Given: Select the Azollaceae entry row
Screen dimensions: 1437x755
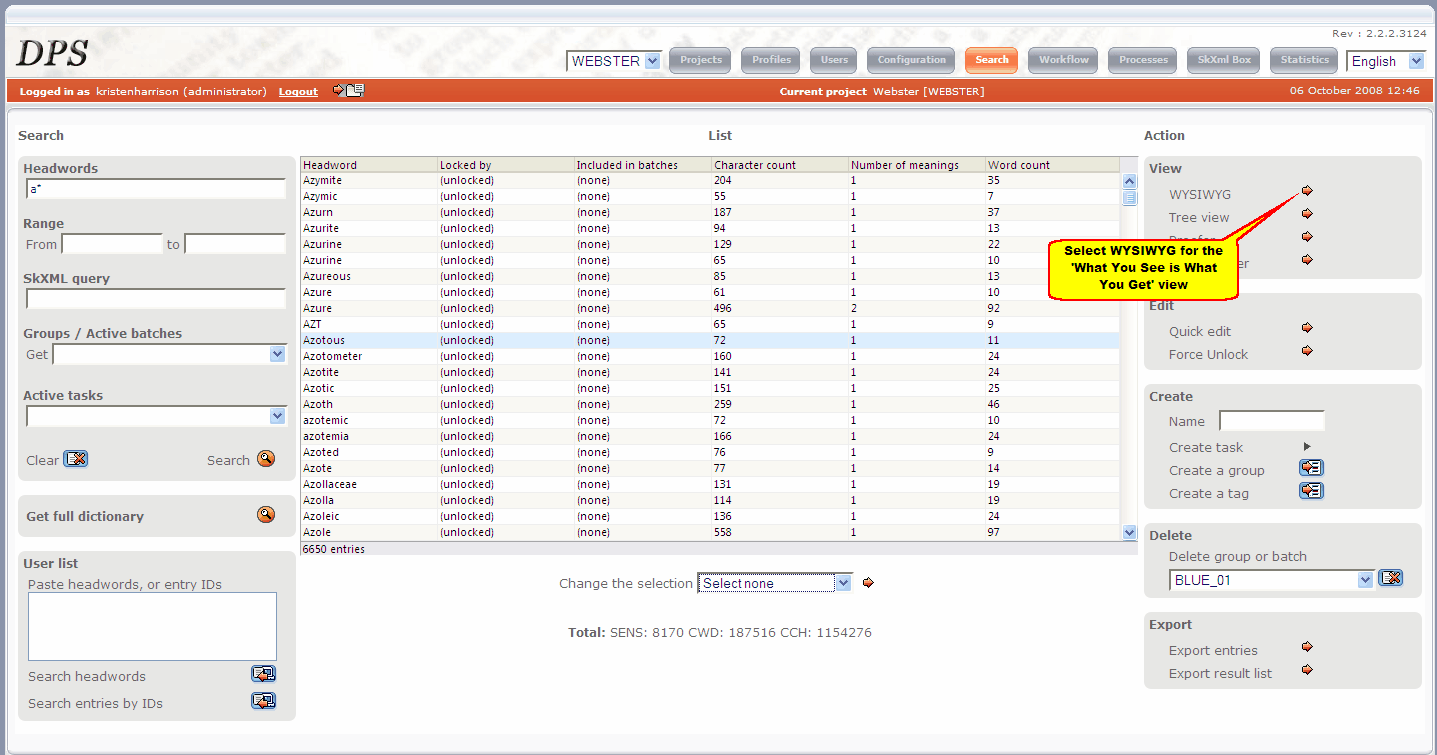Looking at the screenshot, I should pos(710,484).
